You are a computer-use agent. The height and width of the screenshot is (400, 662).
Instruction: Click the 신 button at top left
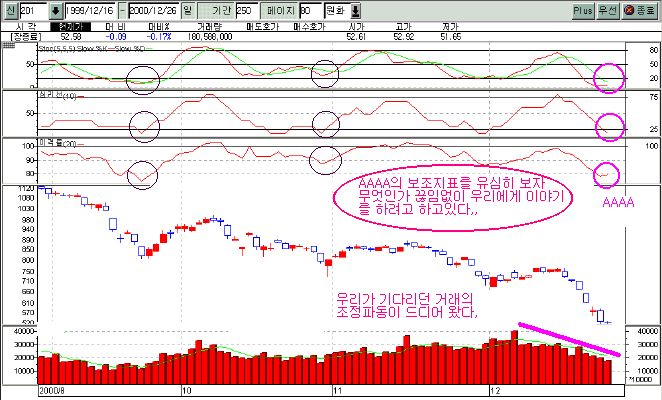pos(9,10)
